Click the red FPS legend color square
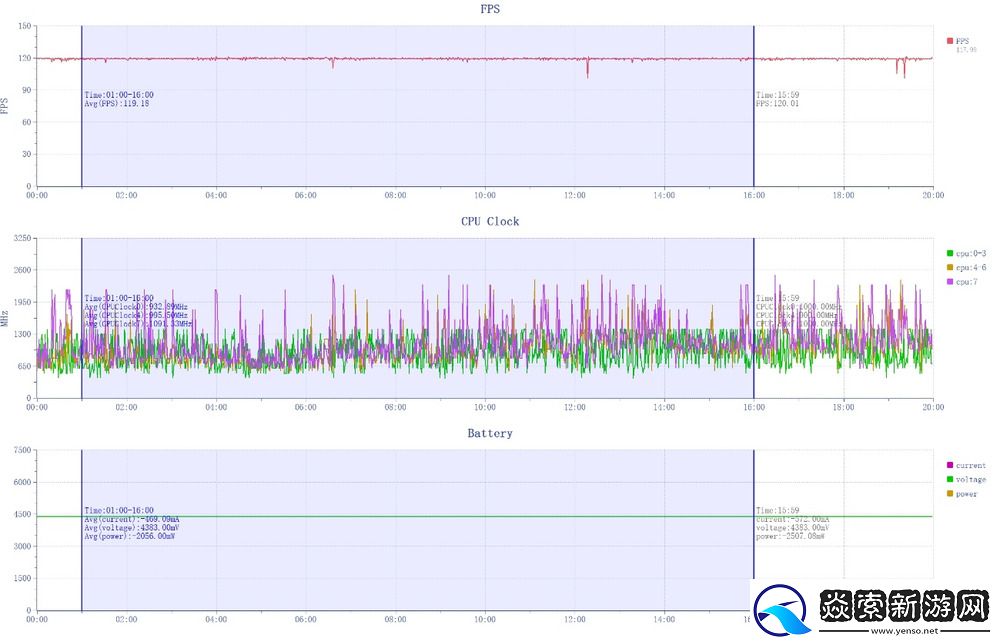Viewport: 1000px width, 642px height. coord(950,41)
